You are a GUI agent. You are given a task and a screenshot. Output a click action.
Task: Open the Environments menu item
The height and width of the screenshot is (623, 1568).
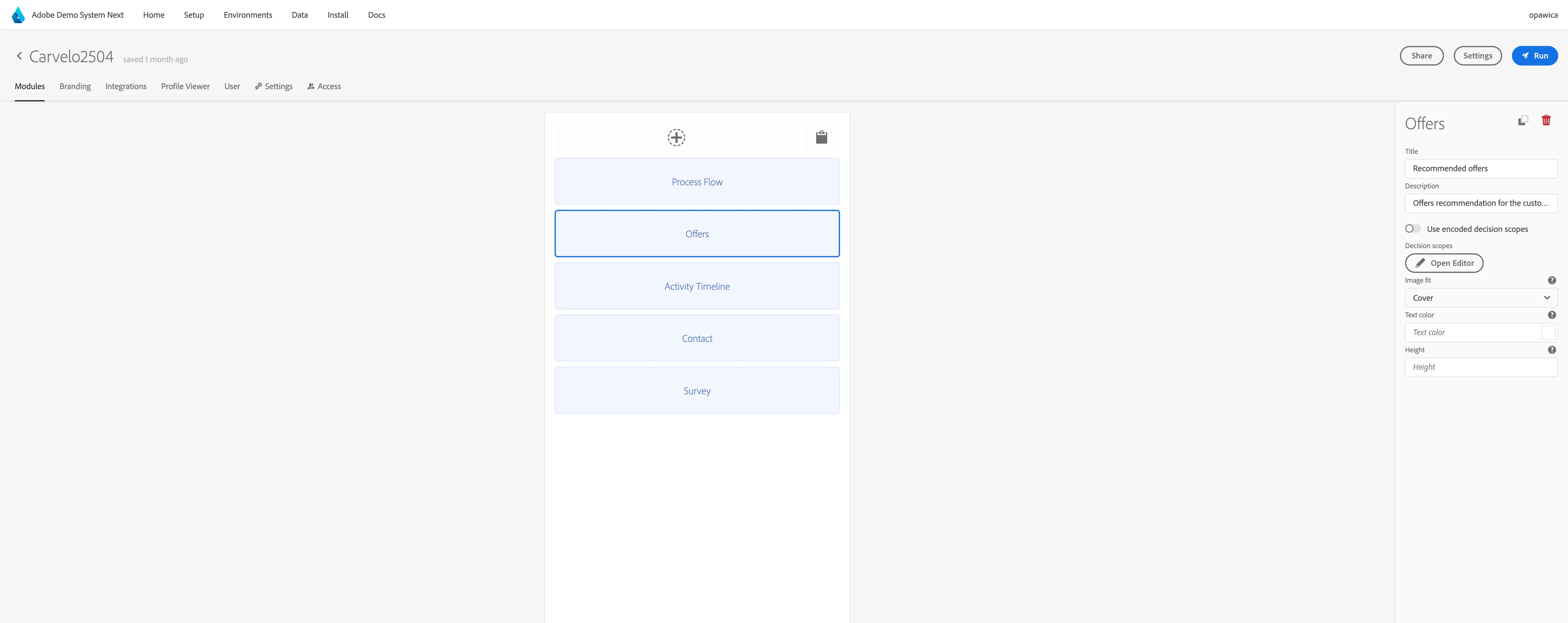[x=248, y=15]
